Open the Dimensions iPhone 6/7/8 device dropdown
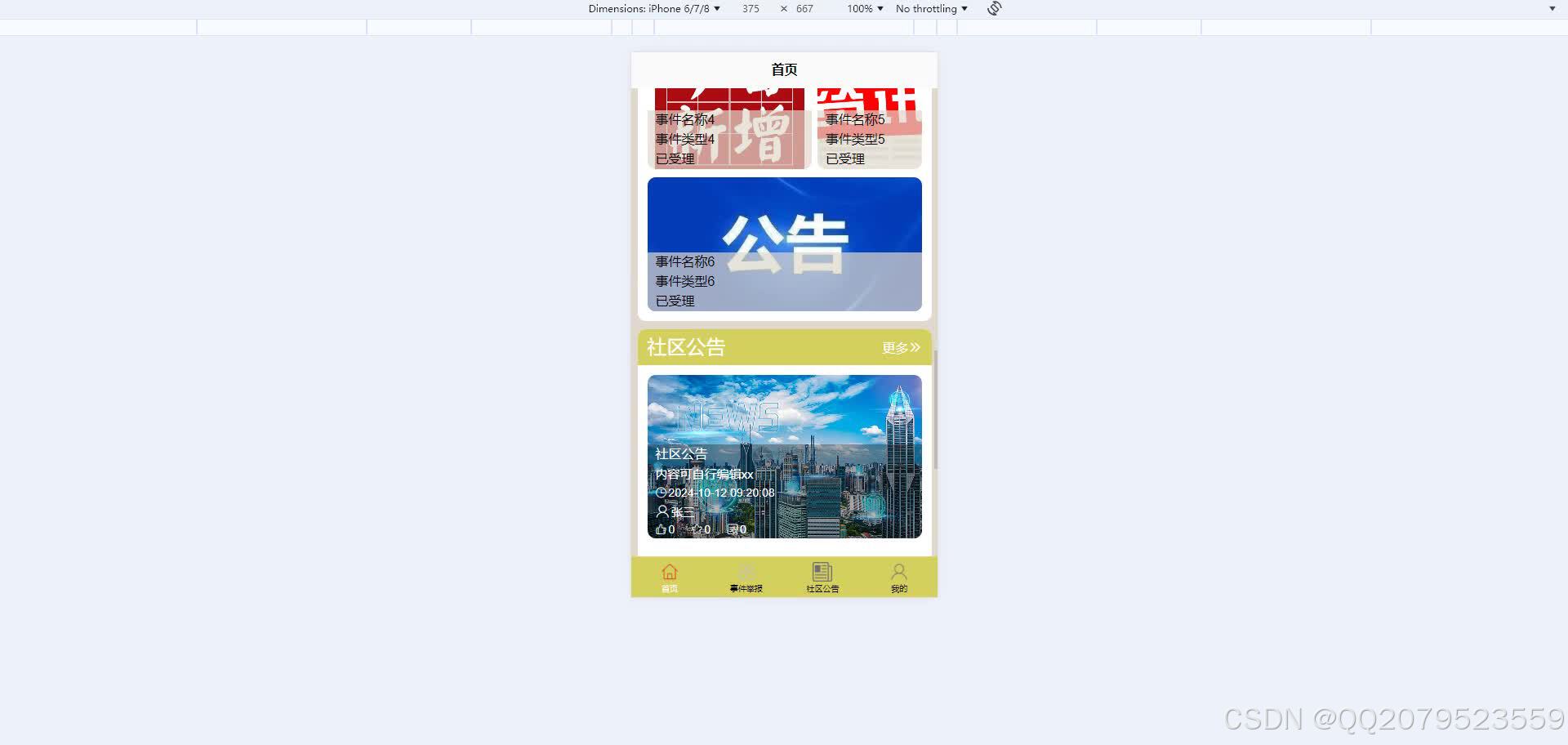1568x745 pixels. coord(654,9)
